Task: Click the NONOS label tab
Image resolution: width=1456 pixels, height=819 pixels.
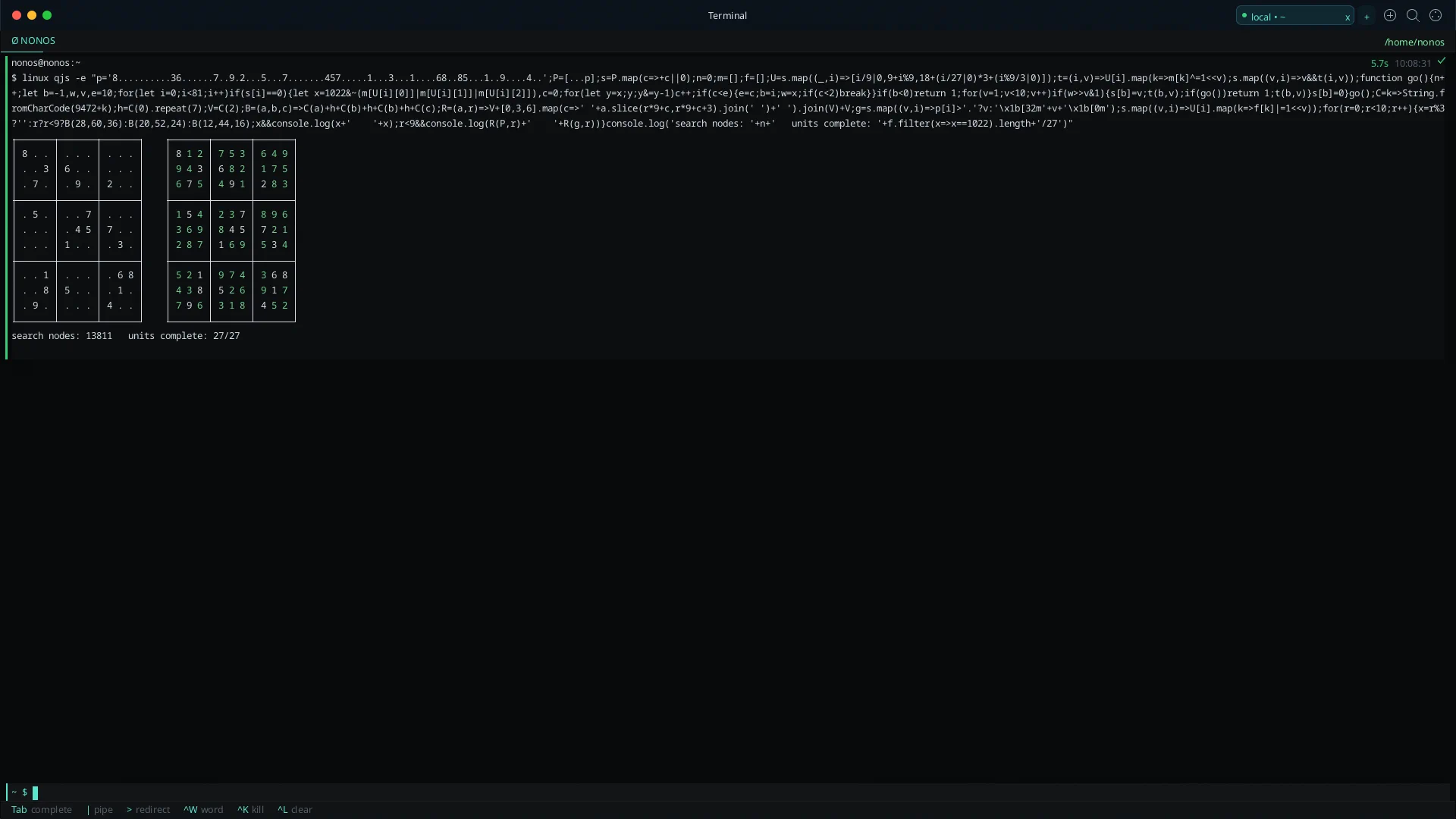Action: point(33,41)
